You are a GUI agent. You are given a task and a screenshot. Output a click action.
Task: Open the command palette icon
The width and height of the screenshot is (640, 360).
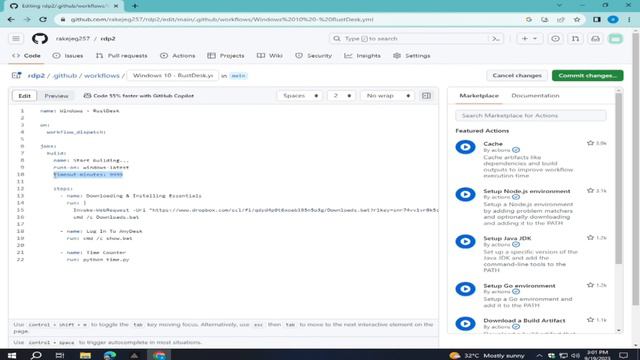coord(496,39)
